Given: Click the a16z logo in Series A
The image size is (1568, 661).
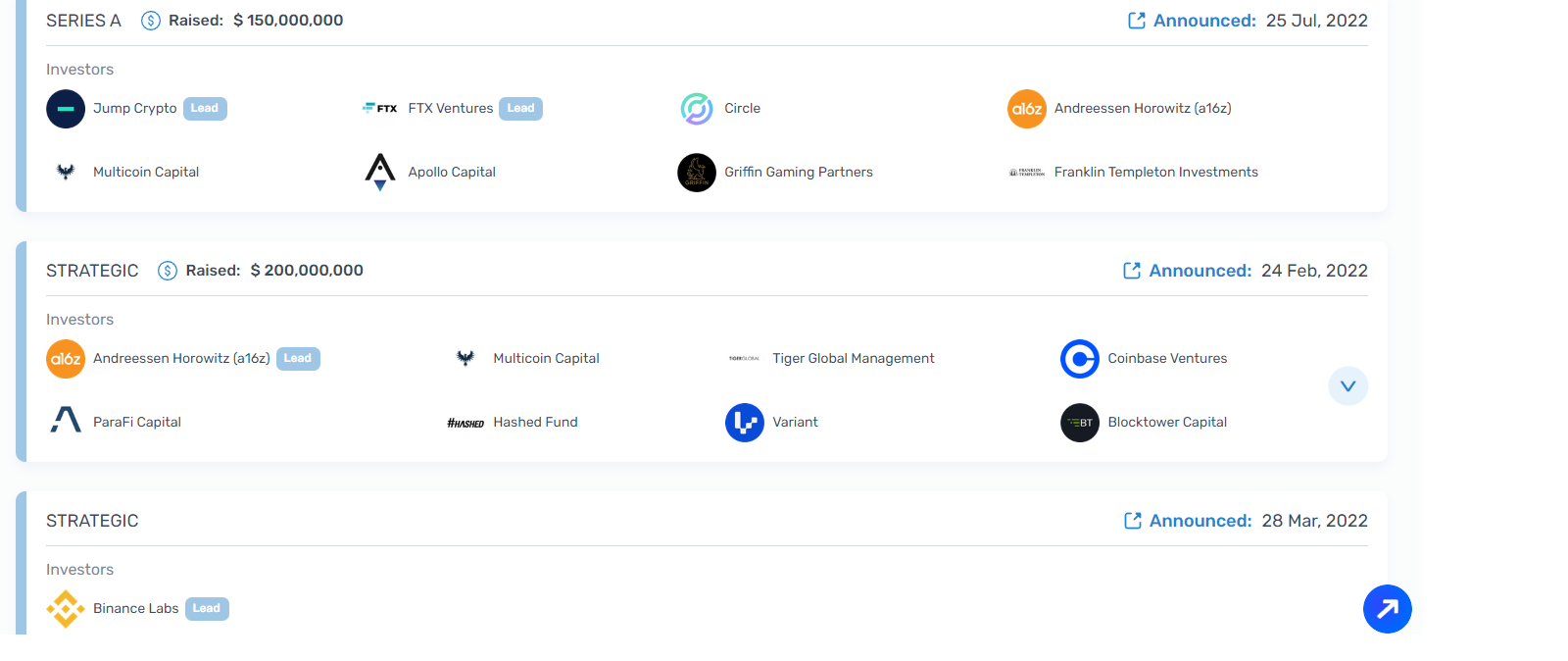Looking at the screenshot, I should click(x=1027, y=109).
